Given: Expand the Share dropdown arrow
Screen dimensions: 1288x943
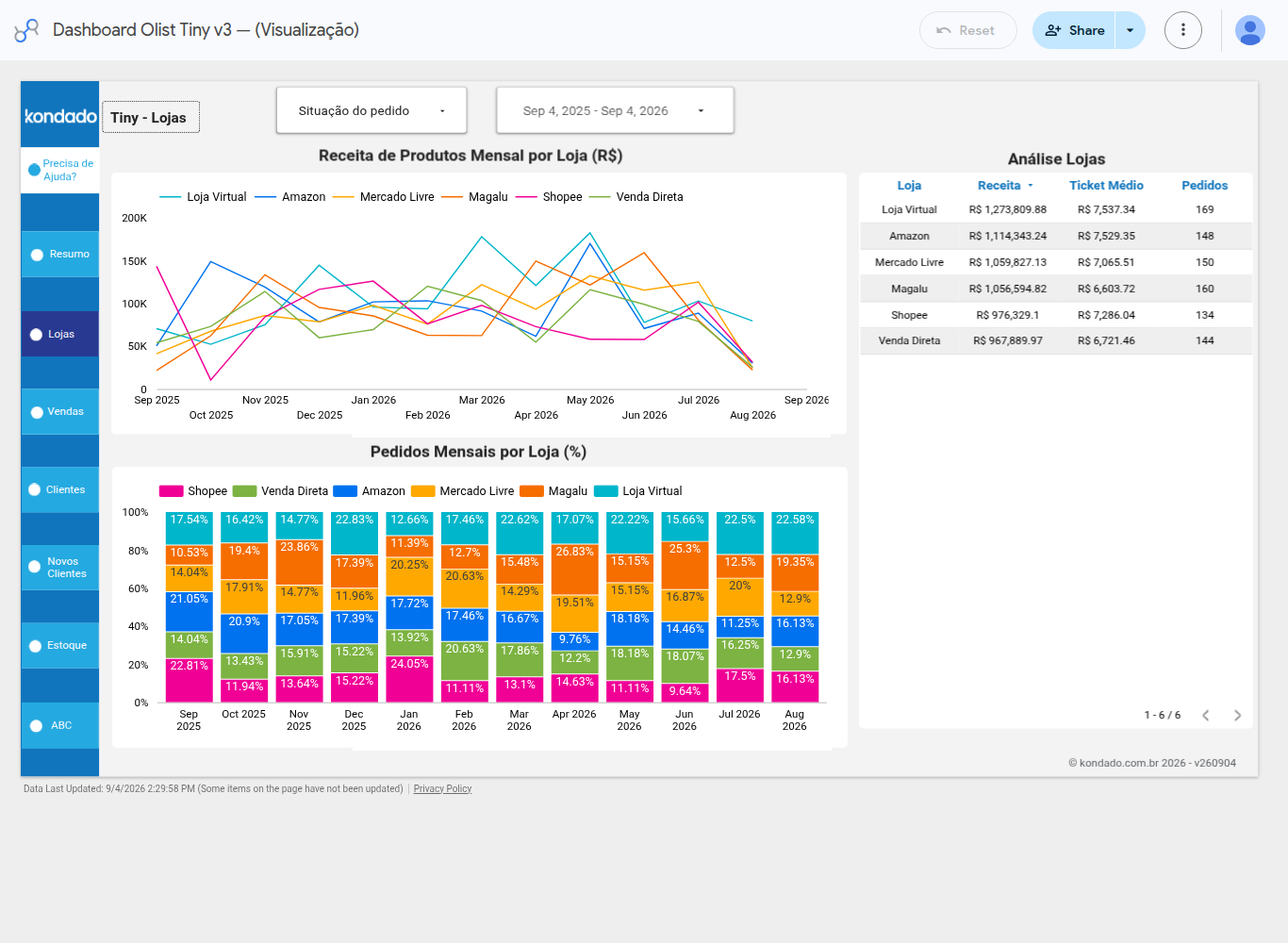Looking at the screenshot, I should click(1130, 30).
